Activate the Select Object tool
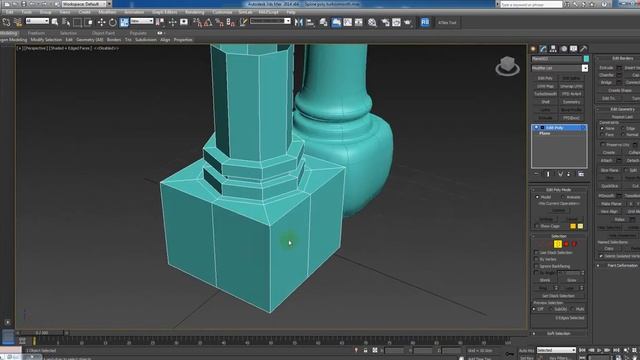Screen dimensions: 640x360 pos(55,22)
